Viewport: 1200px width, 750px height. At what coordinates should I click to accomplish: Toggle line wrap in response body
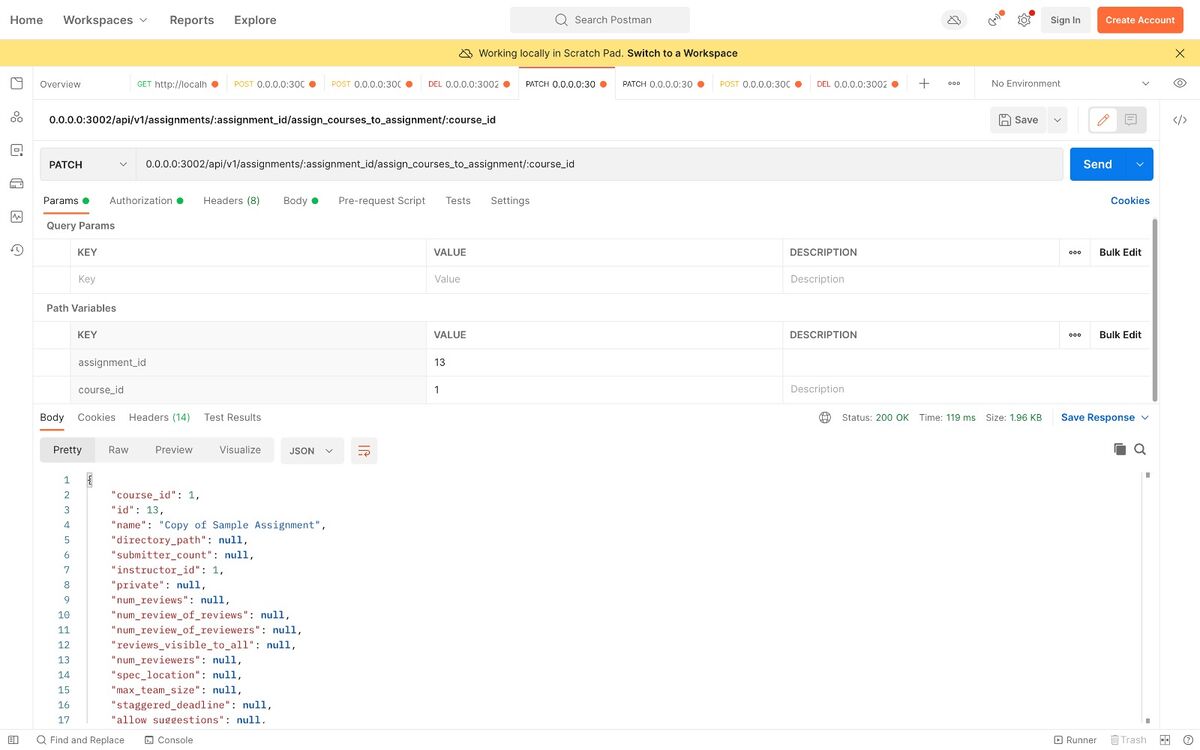pos(364,451)
